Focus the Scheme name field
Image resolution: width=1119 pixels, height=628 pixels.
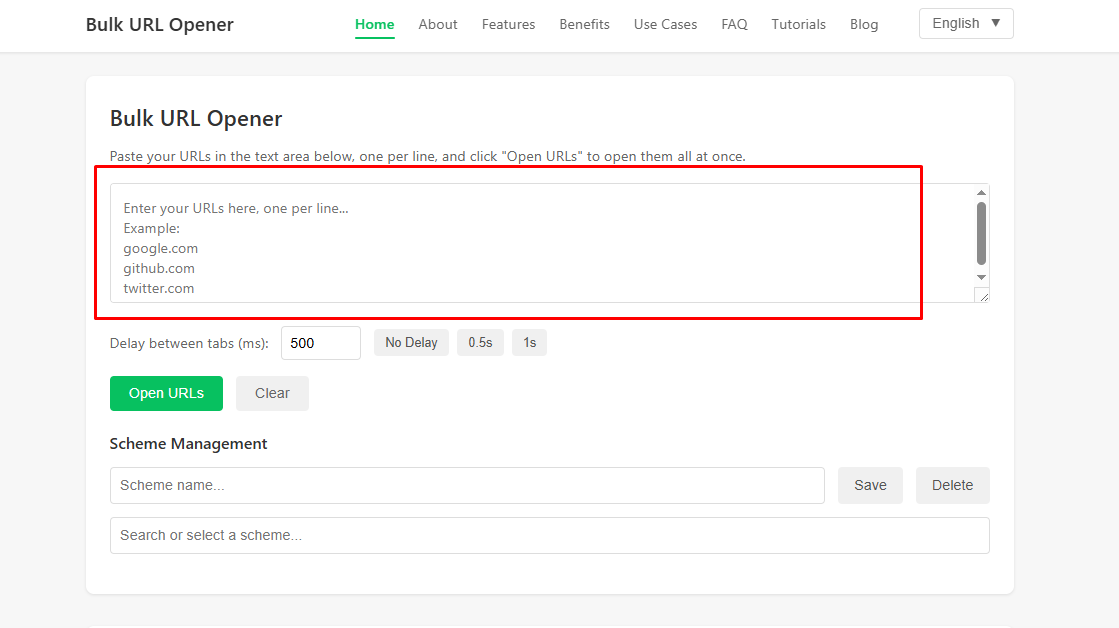(467, 485)
